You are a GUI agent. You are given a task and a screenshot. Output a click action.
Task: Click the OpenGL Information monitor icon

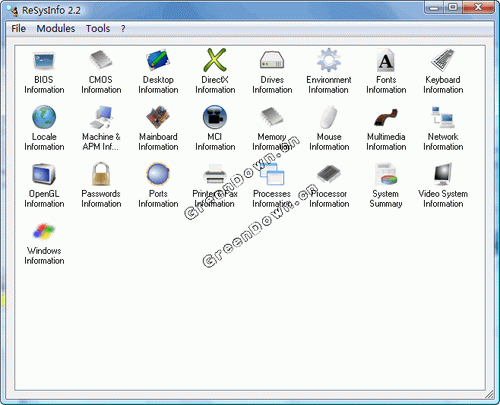[44, 174]
